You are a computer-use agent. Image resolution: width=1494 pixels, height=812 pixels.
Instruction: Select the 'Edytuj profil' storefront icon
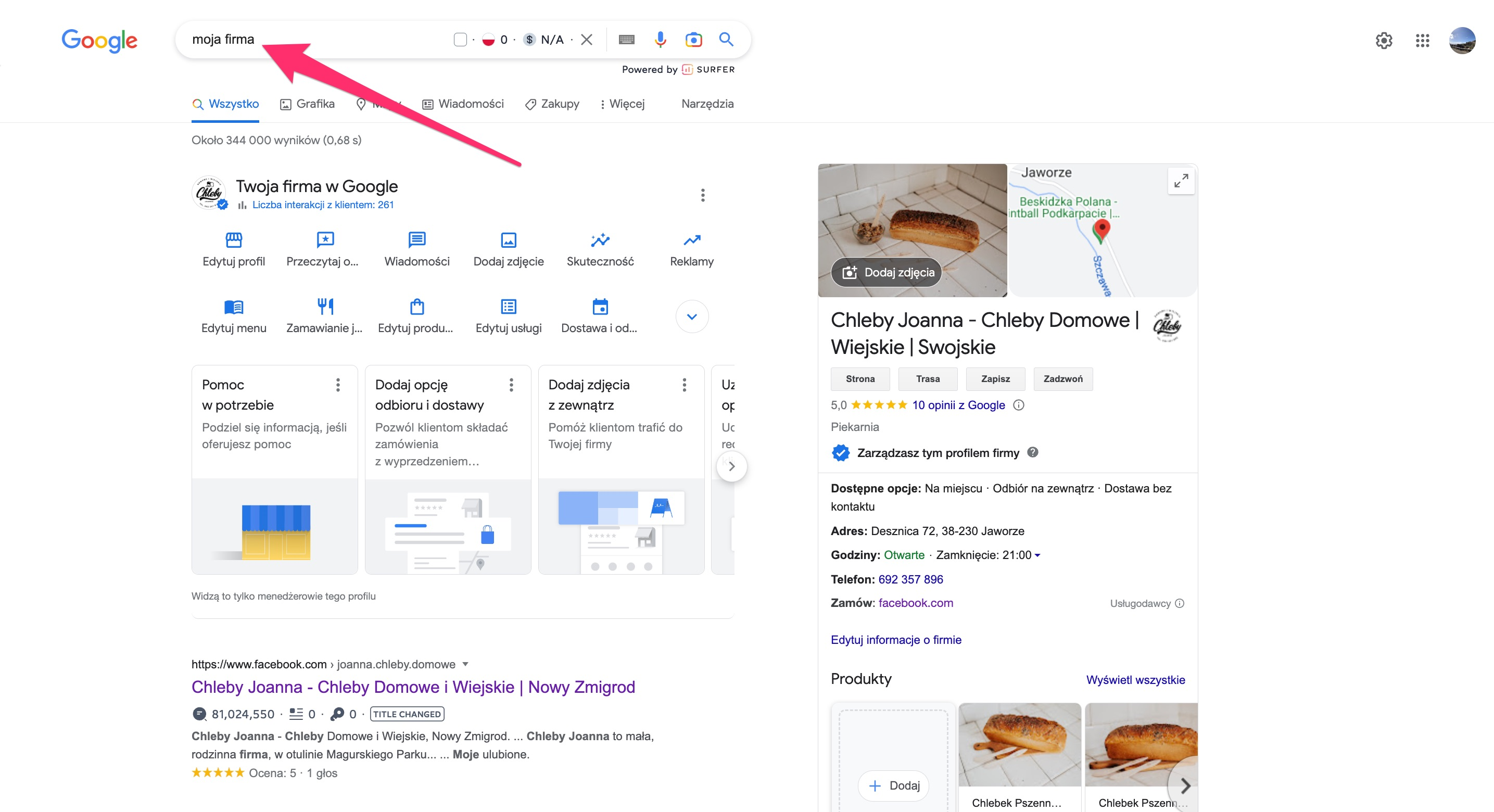234,240
